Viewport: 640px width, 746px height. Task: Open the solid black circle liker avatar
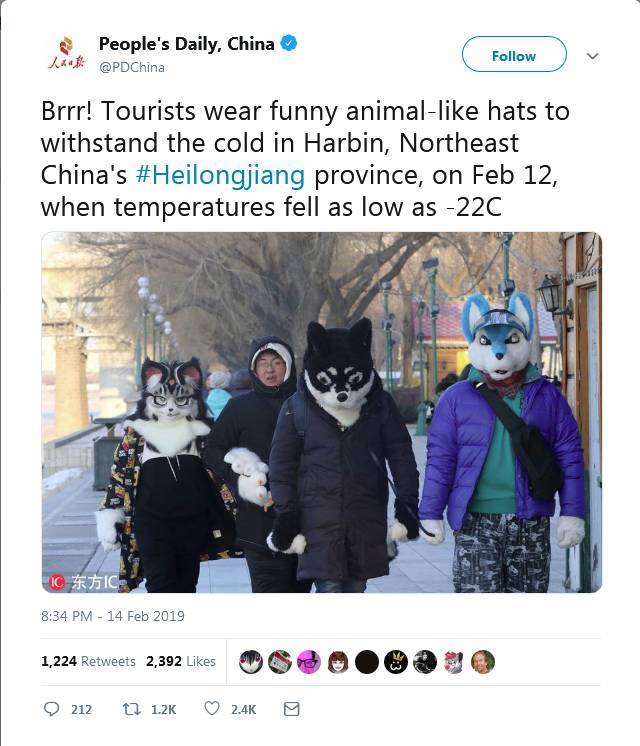click(x=367, y=662)
